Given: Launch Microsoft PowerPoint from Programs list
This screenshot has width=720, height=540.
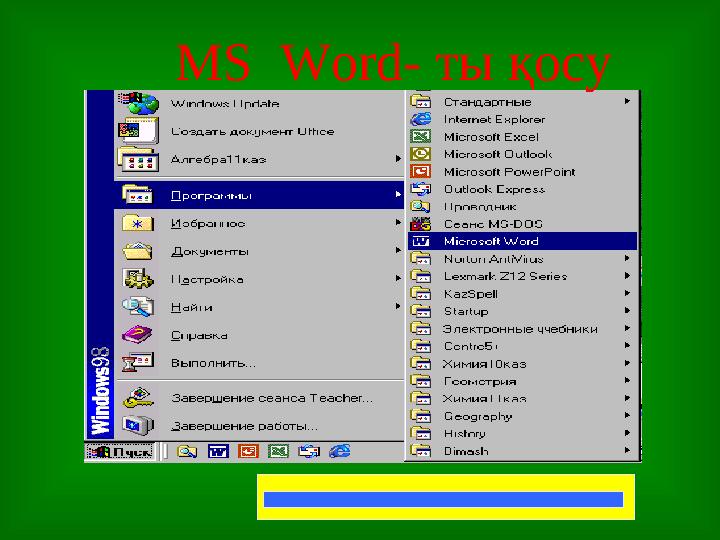Looking at the screenshot, I should pos(523,172).
